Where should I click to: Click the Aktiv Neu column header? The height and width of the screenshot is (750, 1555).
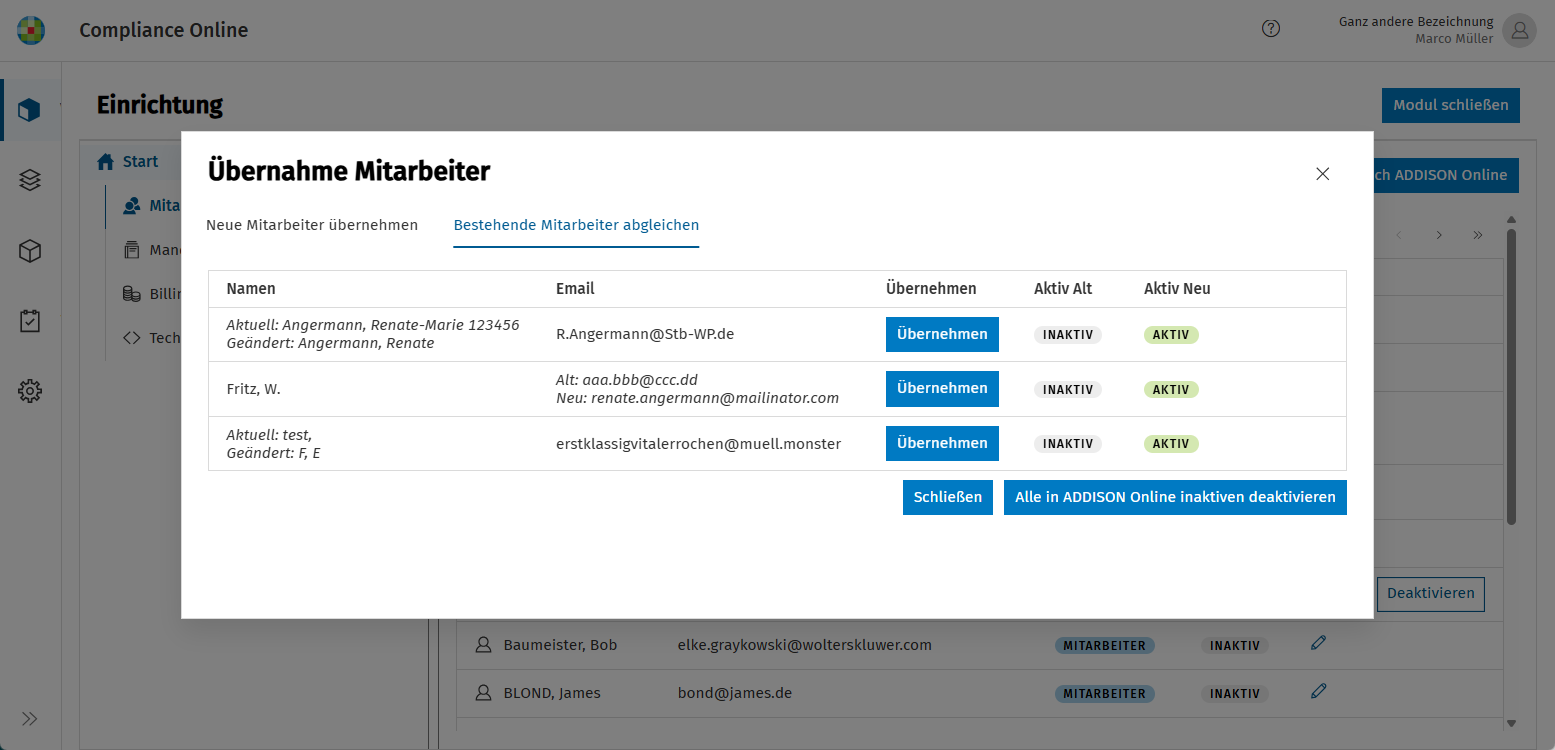point(1177,289)
